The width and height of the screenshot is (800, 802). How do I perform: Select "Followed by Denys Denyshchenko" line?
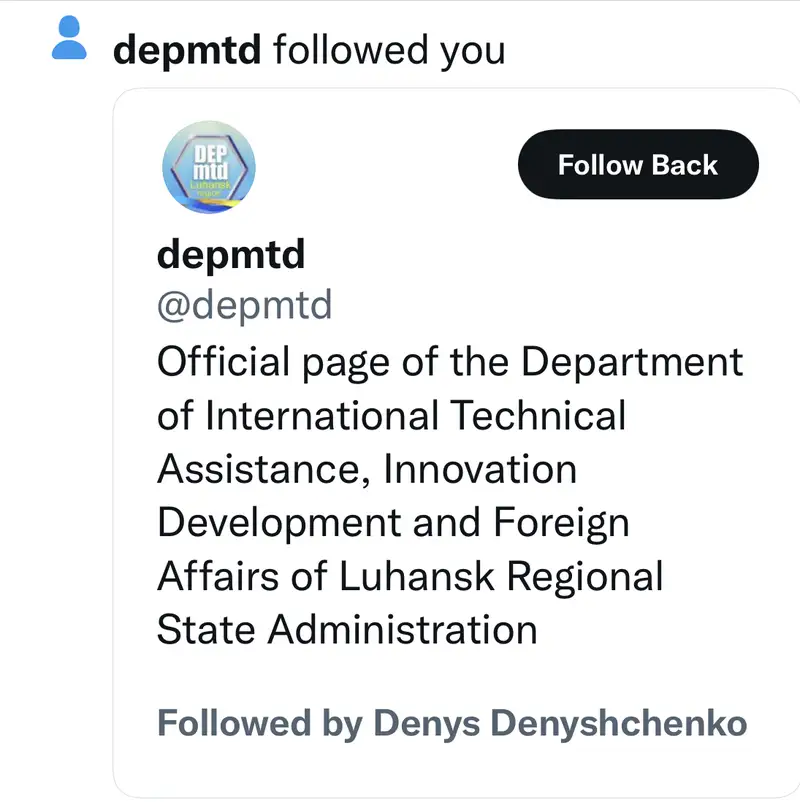(x=452, y=723)
